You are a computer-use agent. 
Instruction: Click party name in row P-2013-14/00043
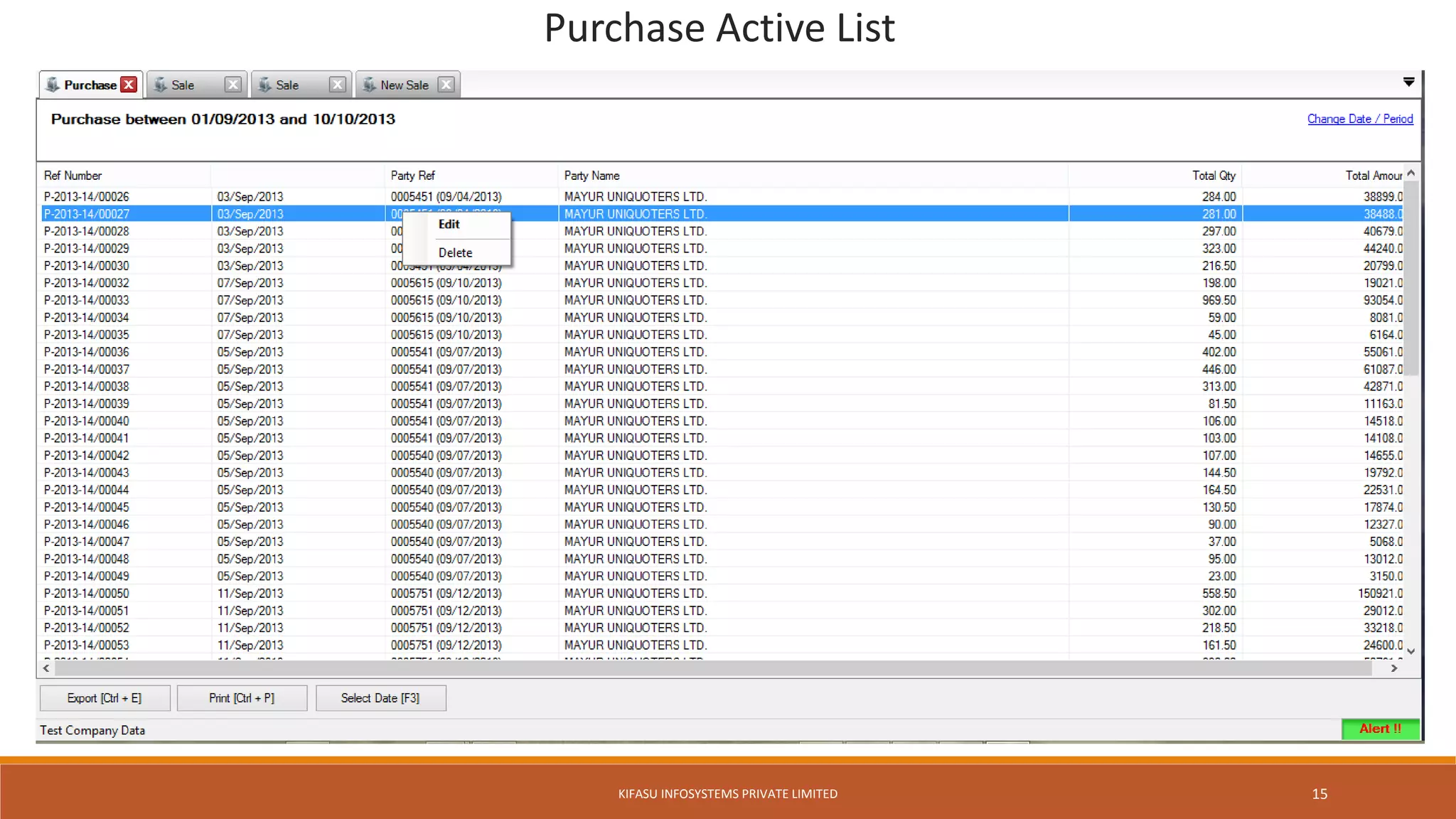point(636,473)
